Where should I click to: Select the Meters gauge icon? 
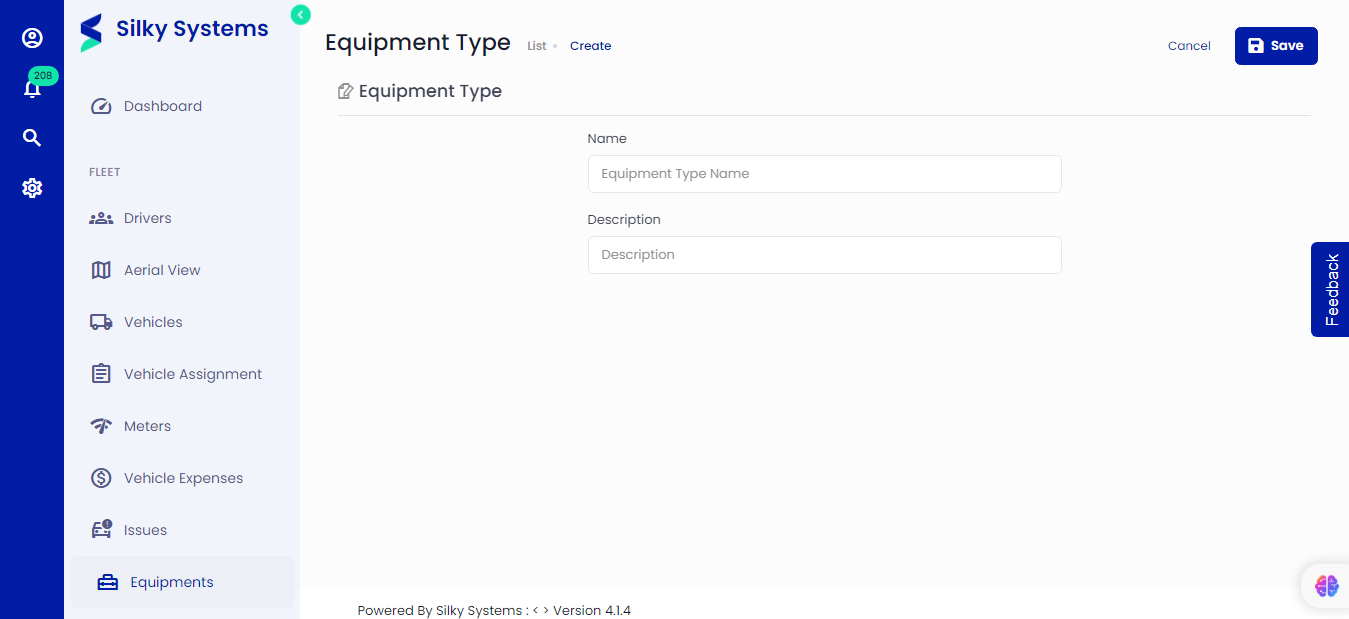[x=101, y=425]
